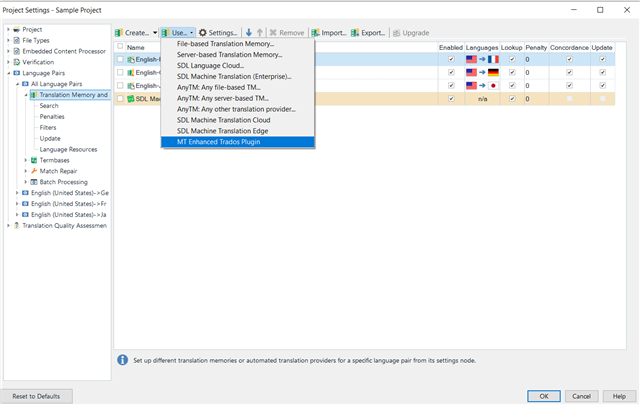Click the Export toolbar icon
Screen dimensions: 640x405
355,33
